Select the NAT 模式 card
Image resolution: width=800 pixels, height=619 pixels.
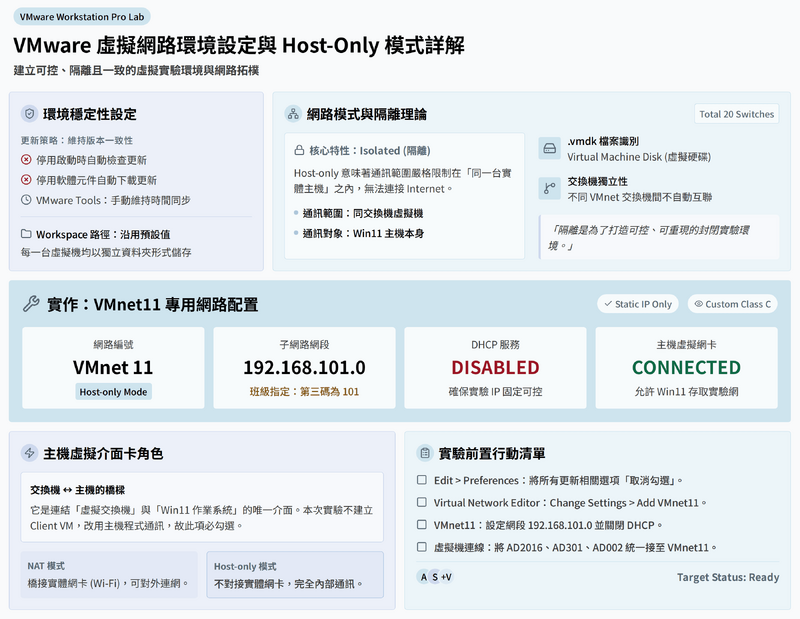110,575
